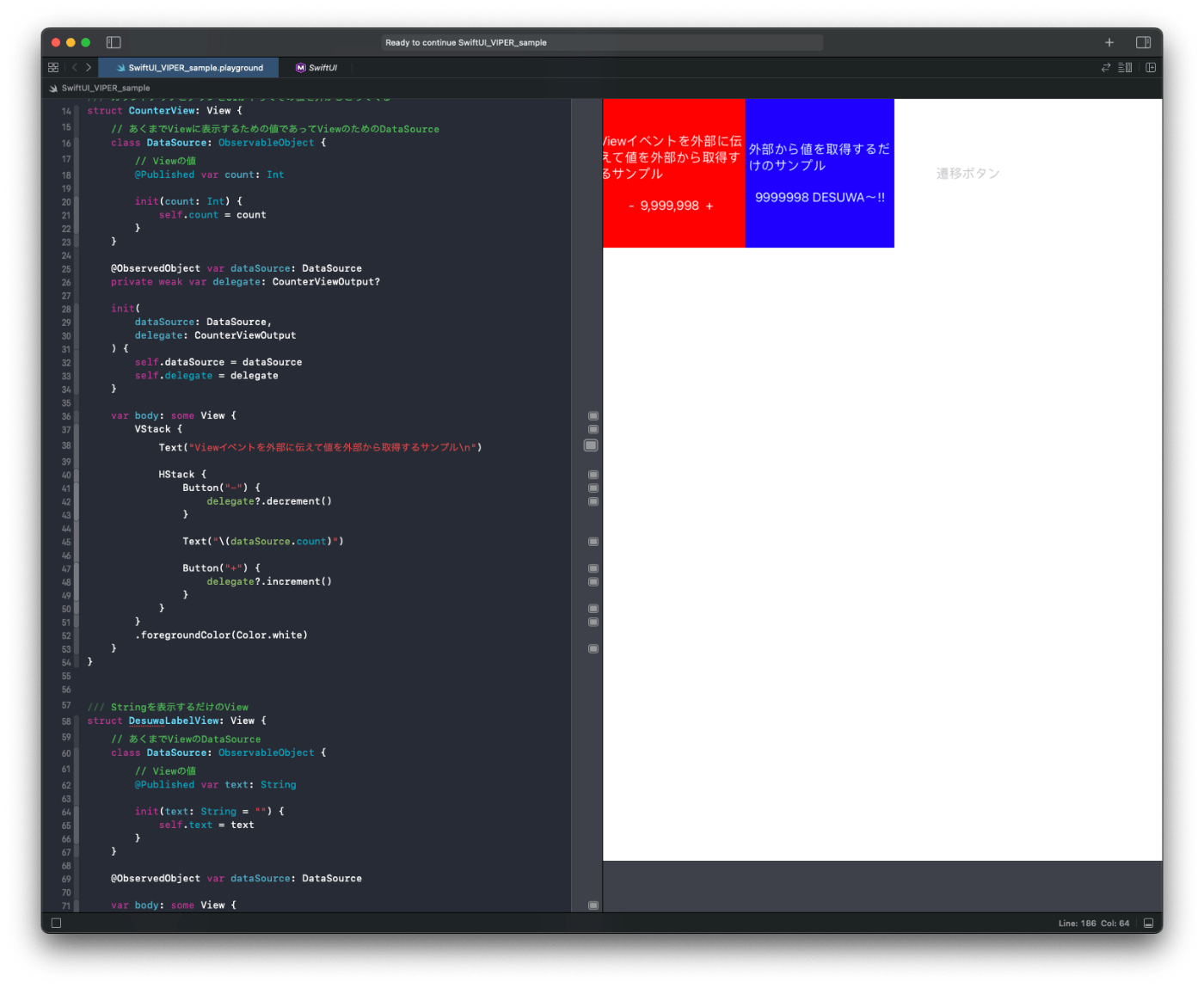
Task: Click the 9,999,998 counter text in red view
Action: click(x=670, y=206)
